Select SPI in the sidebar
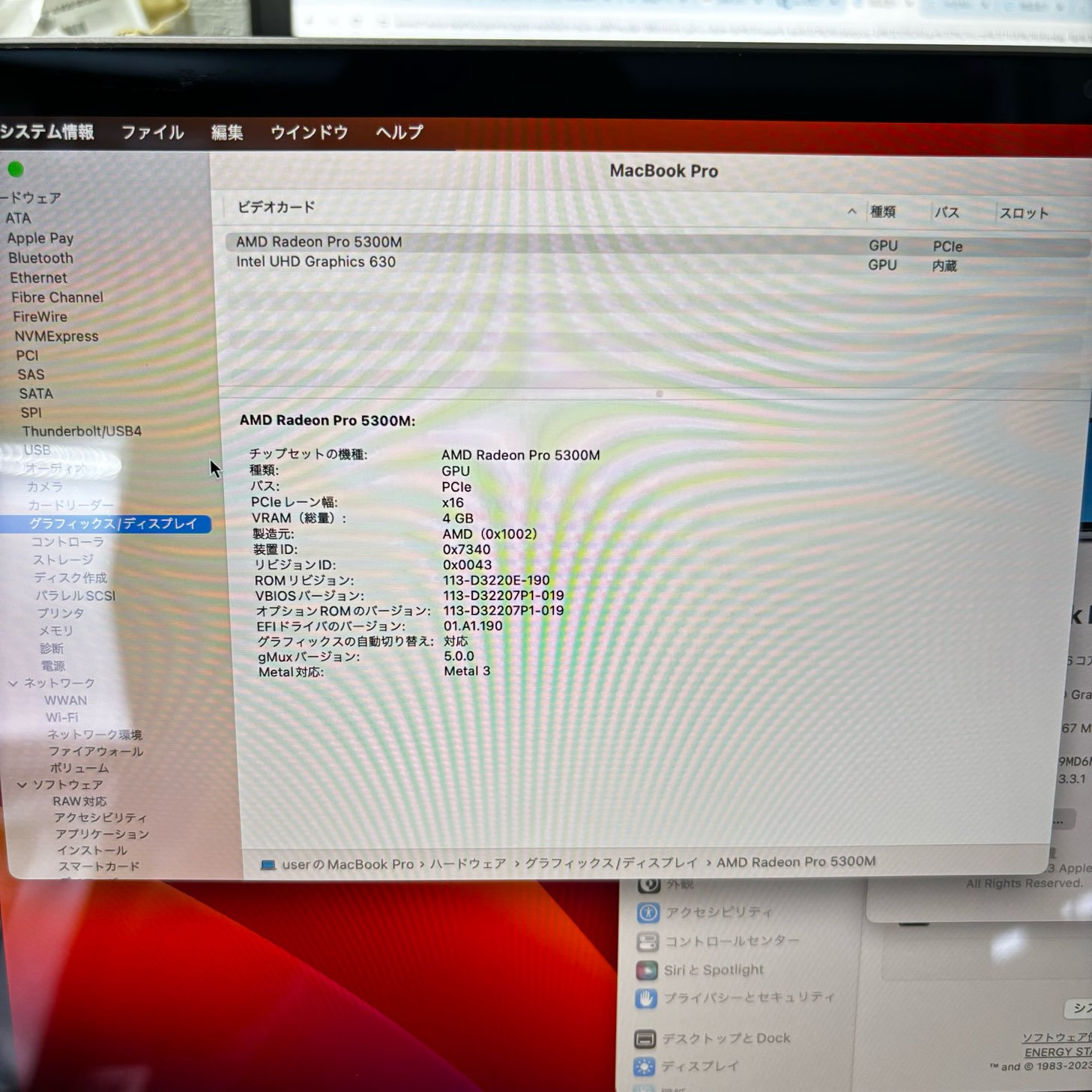 (x=31, y=412)
